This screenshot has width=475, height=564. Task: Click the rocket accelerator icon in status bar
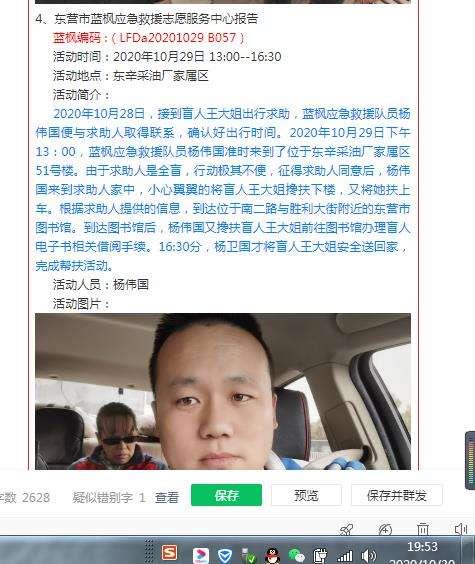click(346, 529)
